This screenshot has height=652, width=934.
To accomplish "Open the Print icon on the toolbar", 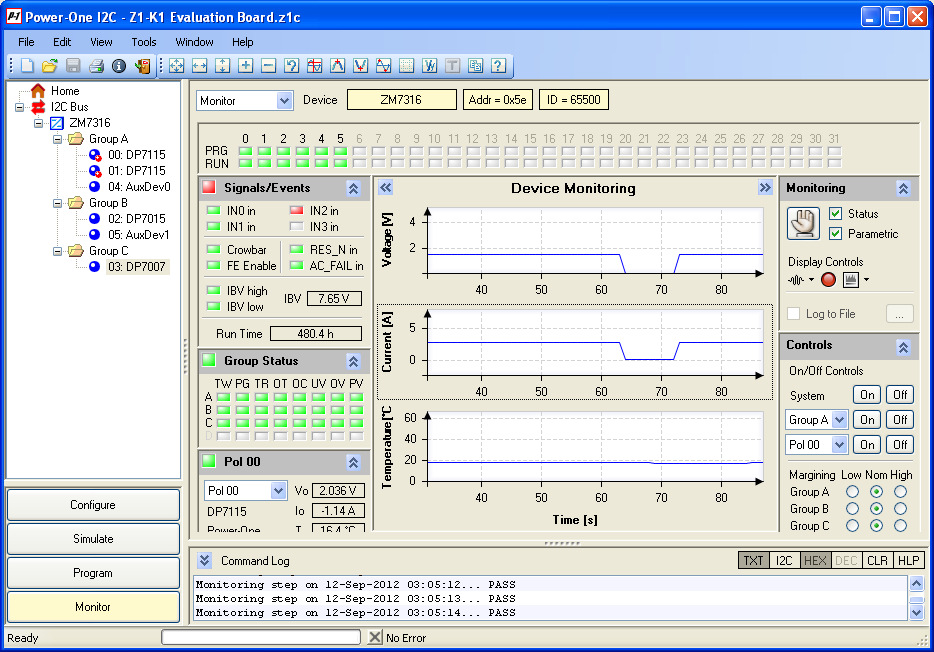I will pos(95,66).
